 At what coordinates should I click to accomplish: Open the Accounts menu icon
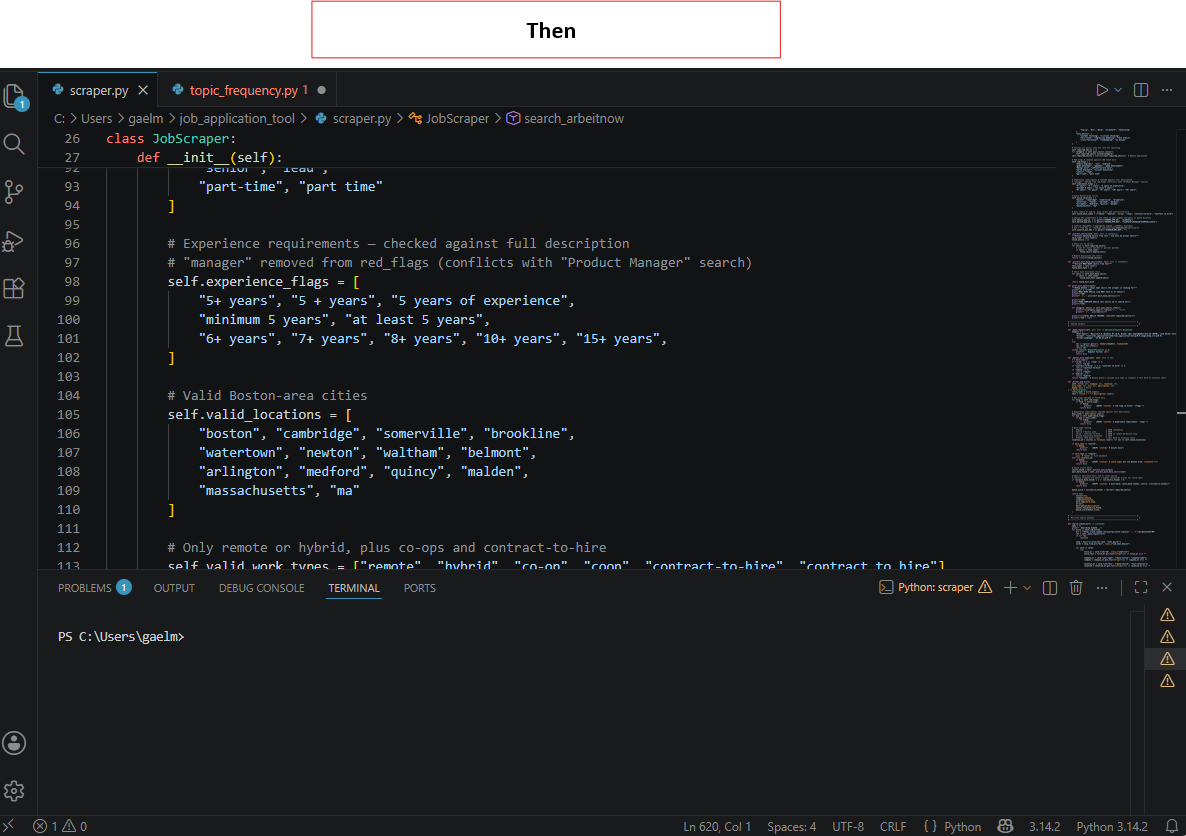(x=14, y=743)
